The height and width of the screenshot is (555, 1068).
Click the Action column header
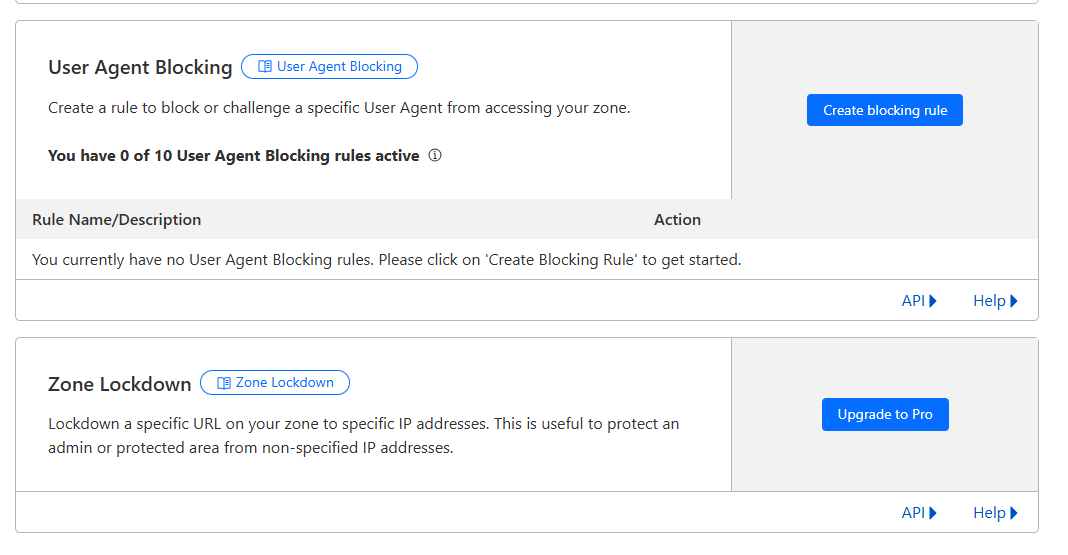tap(677, 220)
